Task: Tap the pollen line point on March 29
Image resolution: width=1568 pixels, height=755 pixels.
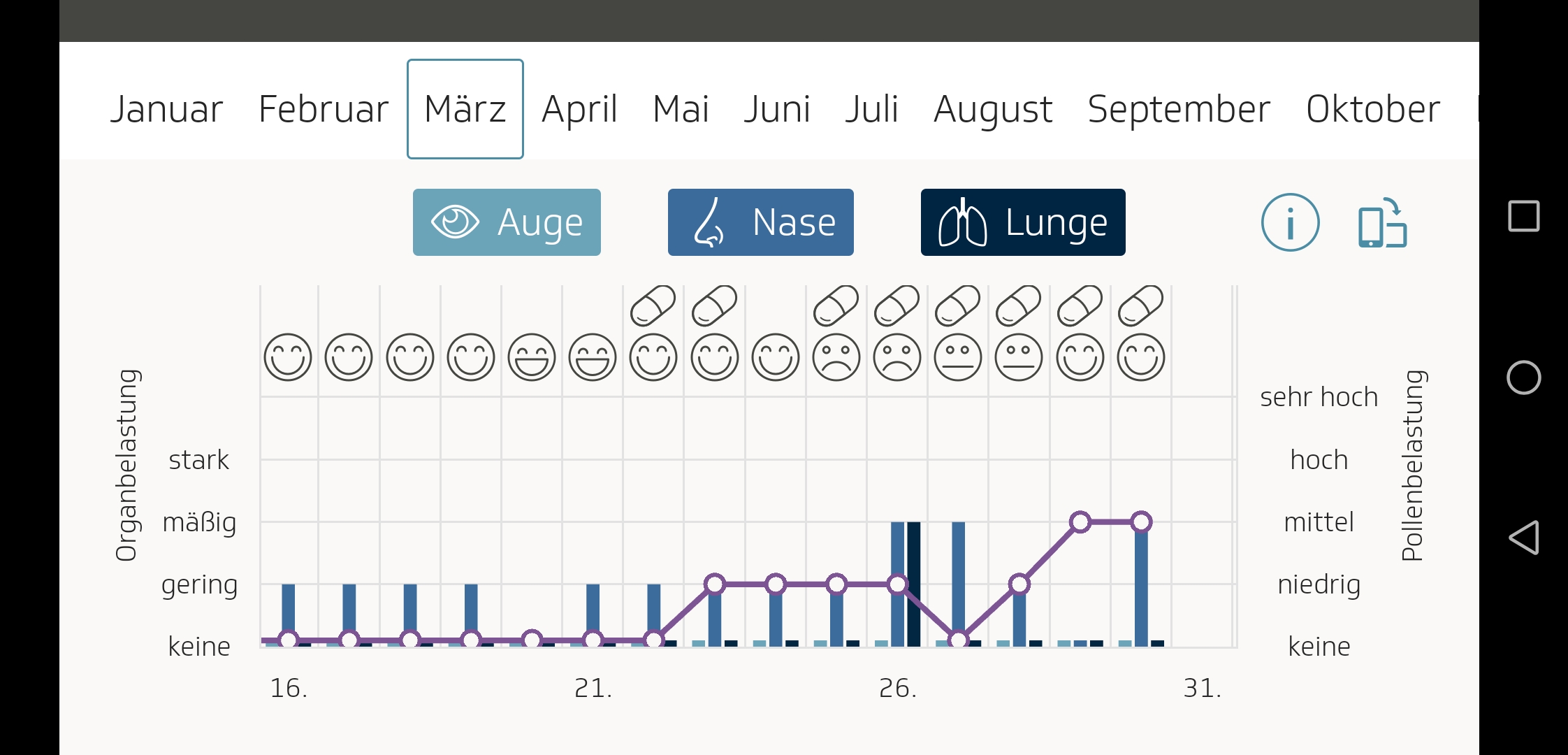Action: 1080,522
